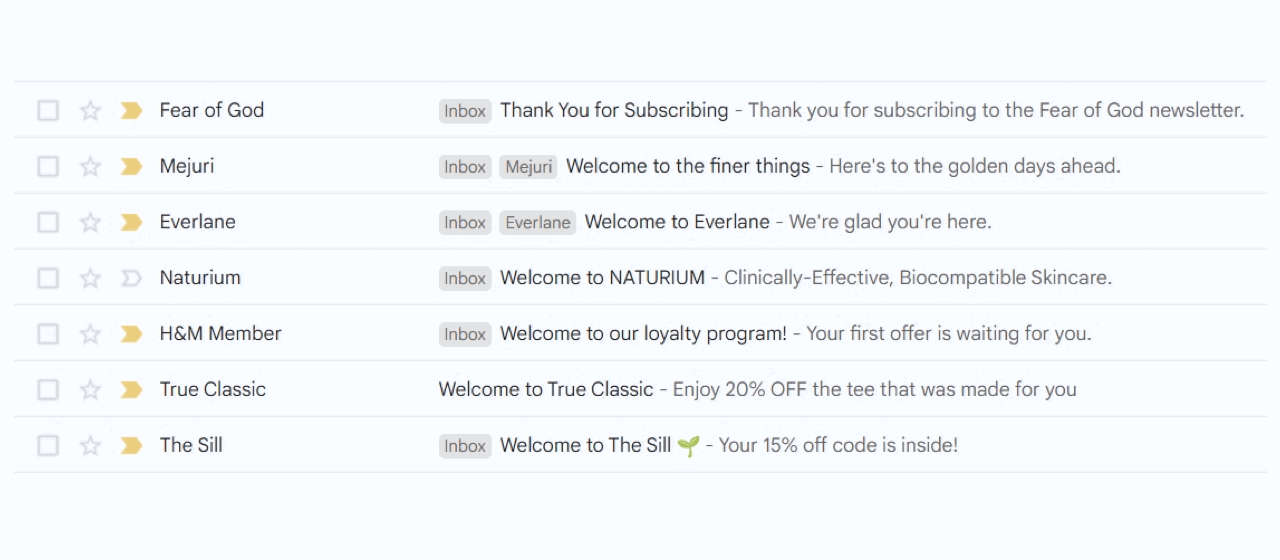1280x560 pixels.
Task: Select the H&M Member email checkbox
Action: 48,334
